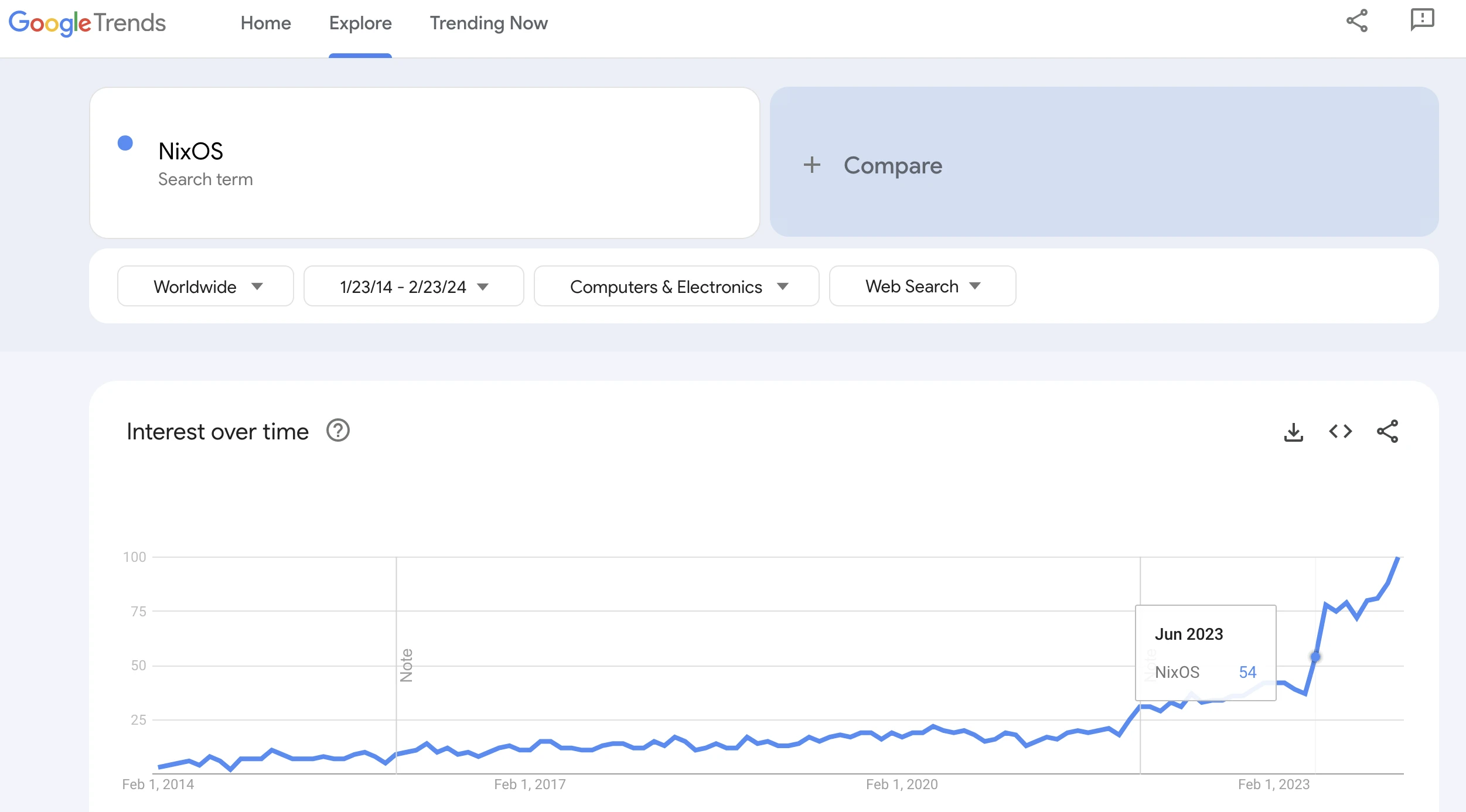Click the plus icon beside Compare
1466x812 pixels.
point(812,165)
